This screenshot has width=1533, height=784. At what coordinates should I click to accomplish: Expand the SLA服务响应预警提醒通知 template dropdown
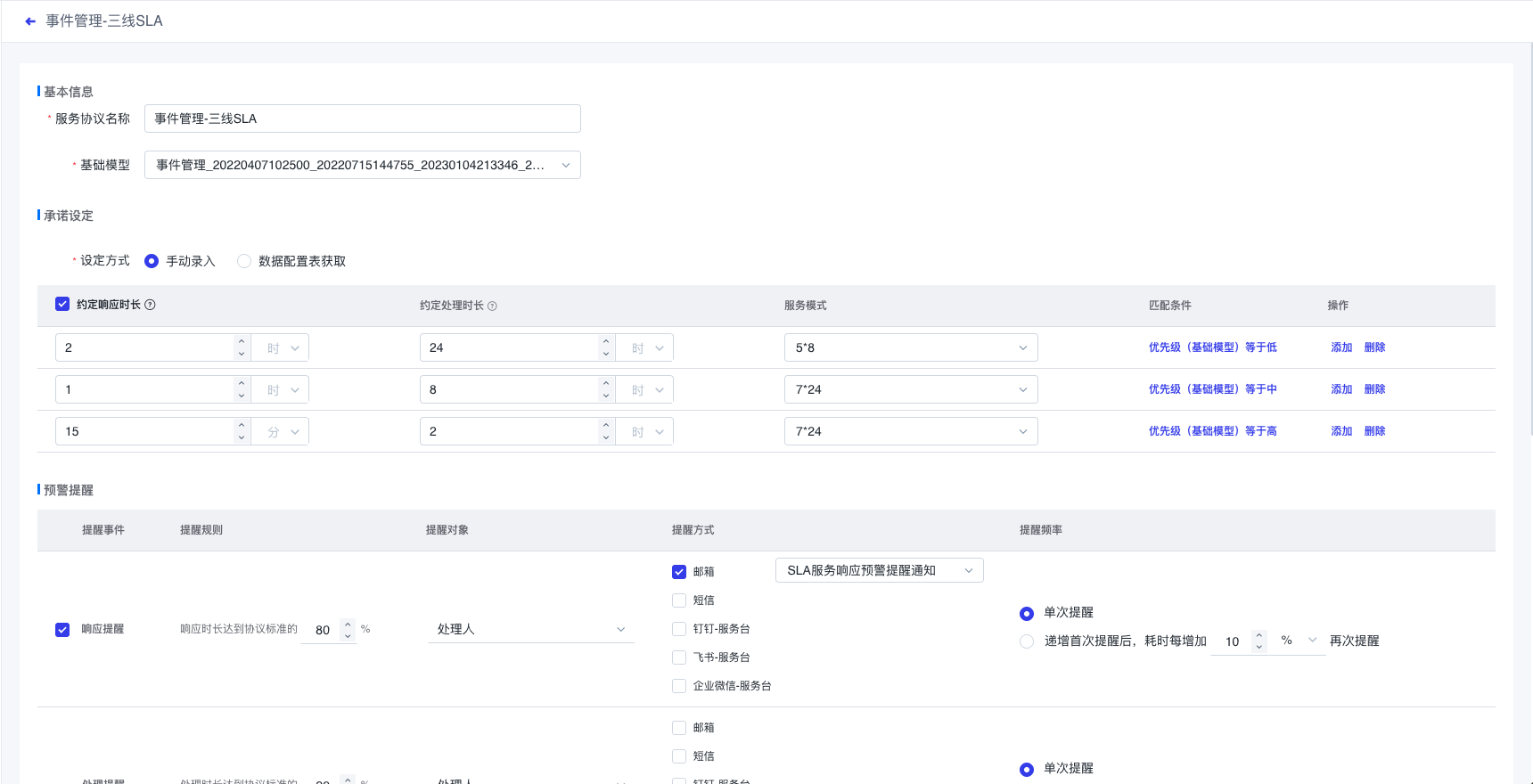[879, 570]
